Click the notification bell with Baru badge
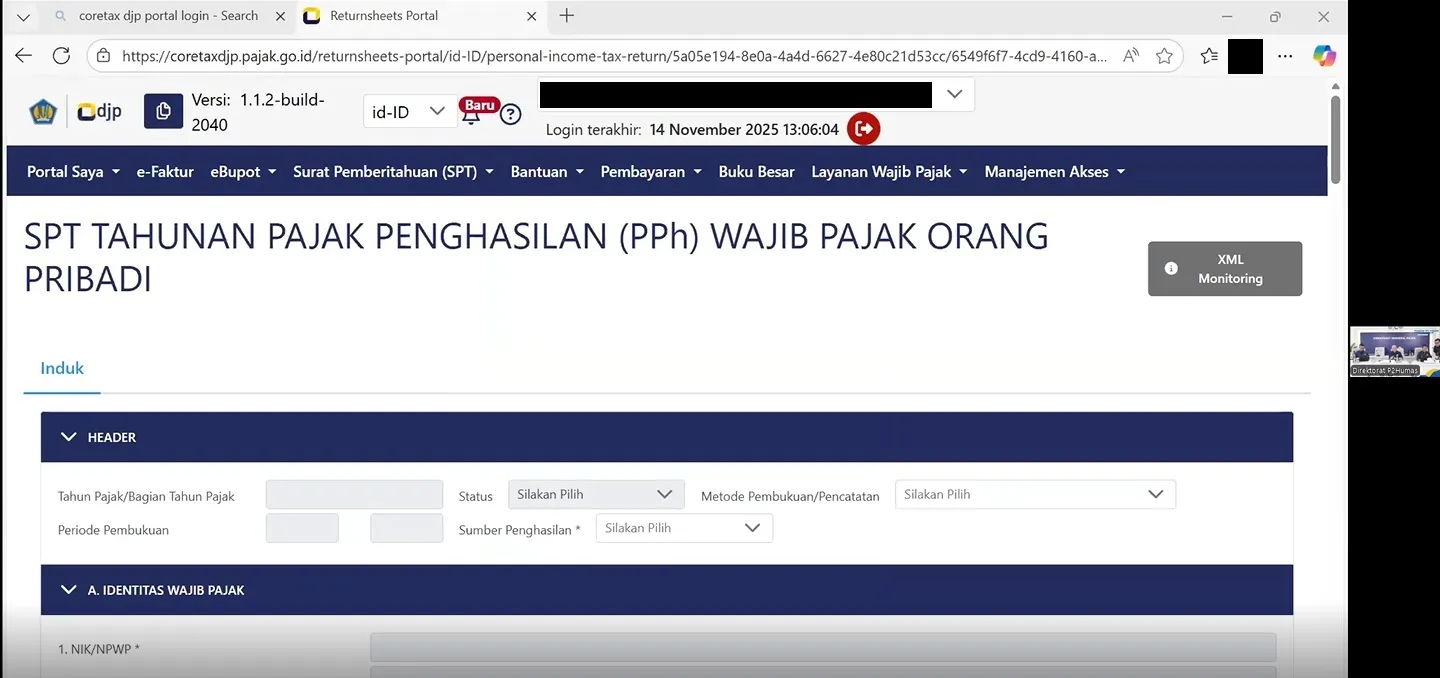Viewport: 1440px width, 678px height. point(471,115)
